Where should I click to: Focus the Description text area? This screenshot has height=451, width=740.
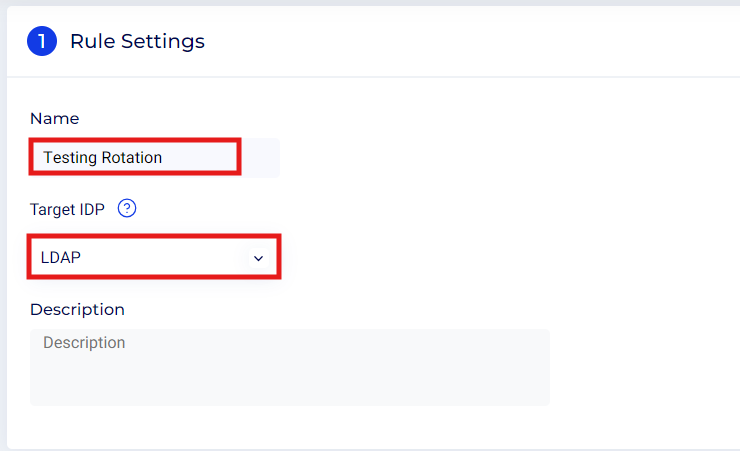289,367
